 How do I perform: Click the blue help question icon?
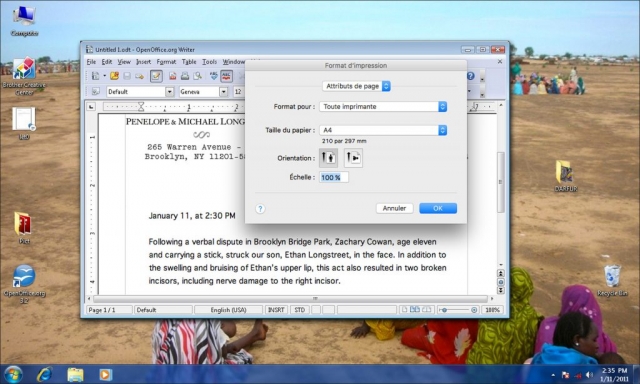point(470,76)
